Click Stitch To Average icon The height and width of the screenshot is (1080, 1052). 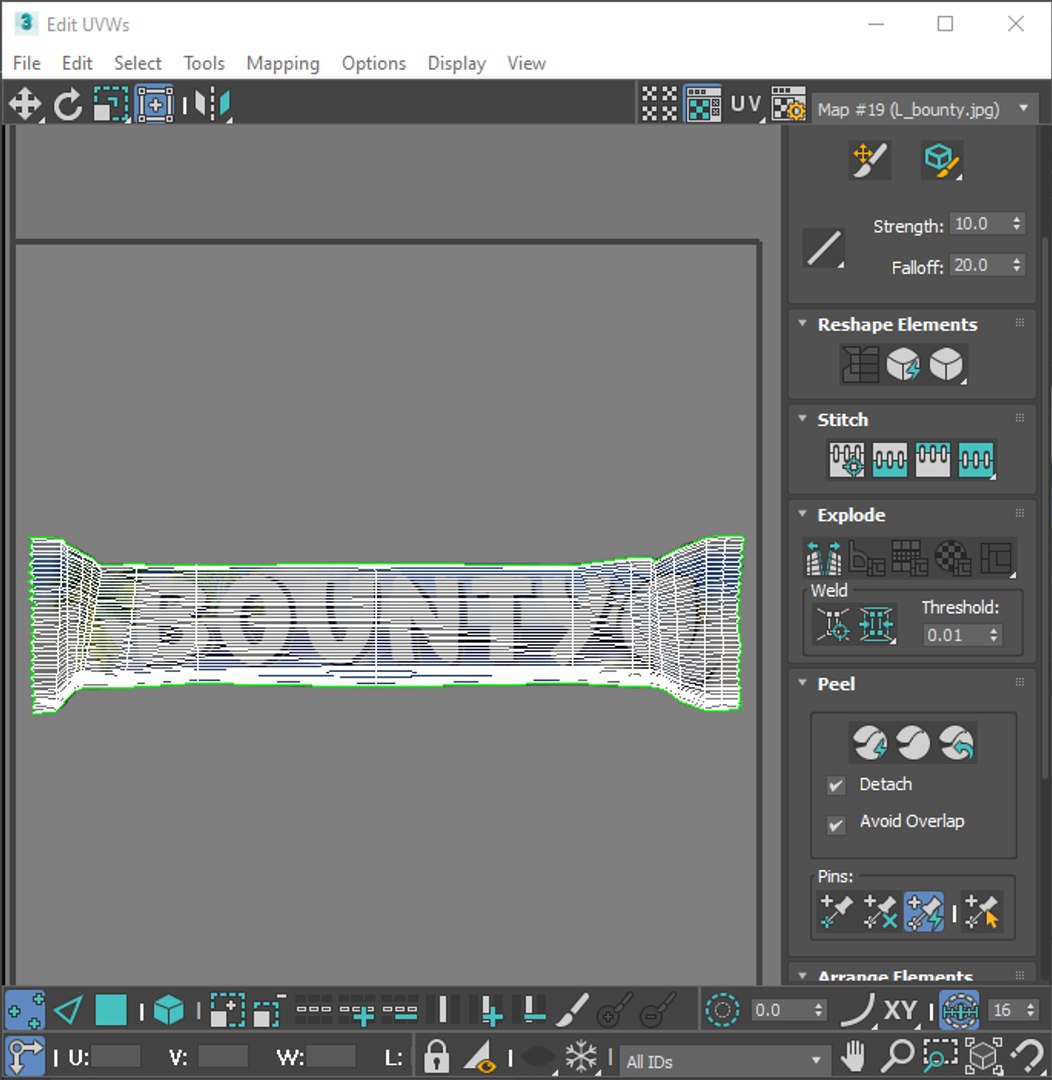pyautogui.click(x=889, y=459)
